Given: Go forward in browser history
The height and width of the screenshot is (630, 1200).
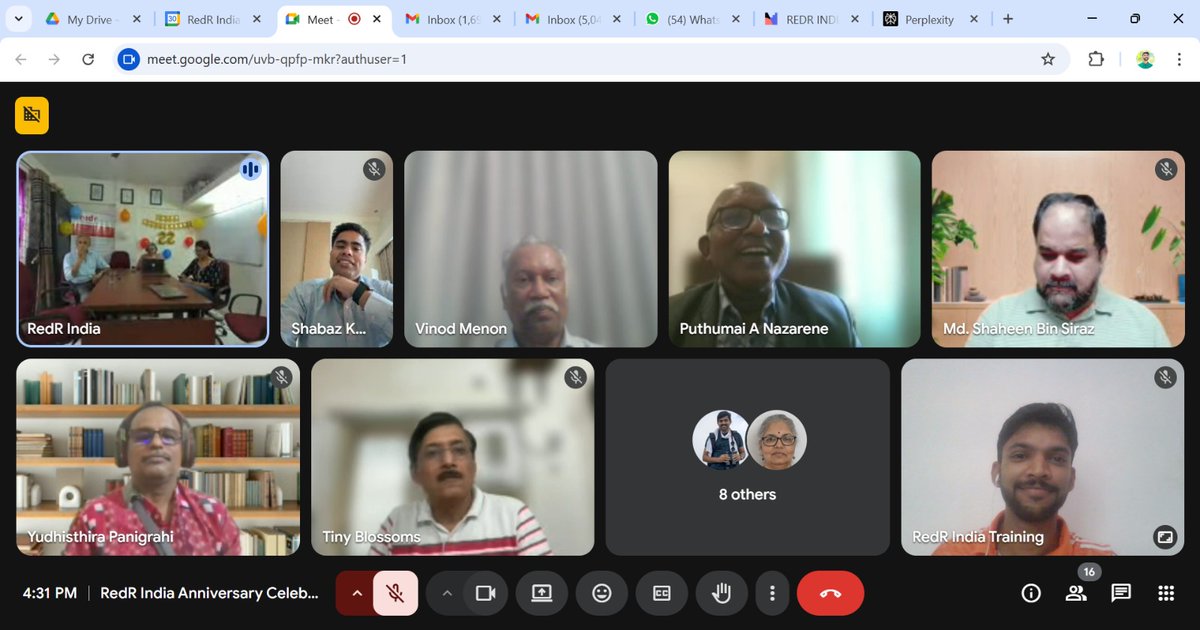Looking at the screenshot, I should click(x=54, y=59).
